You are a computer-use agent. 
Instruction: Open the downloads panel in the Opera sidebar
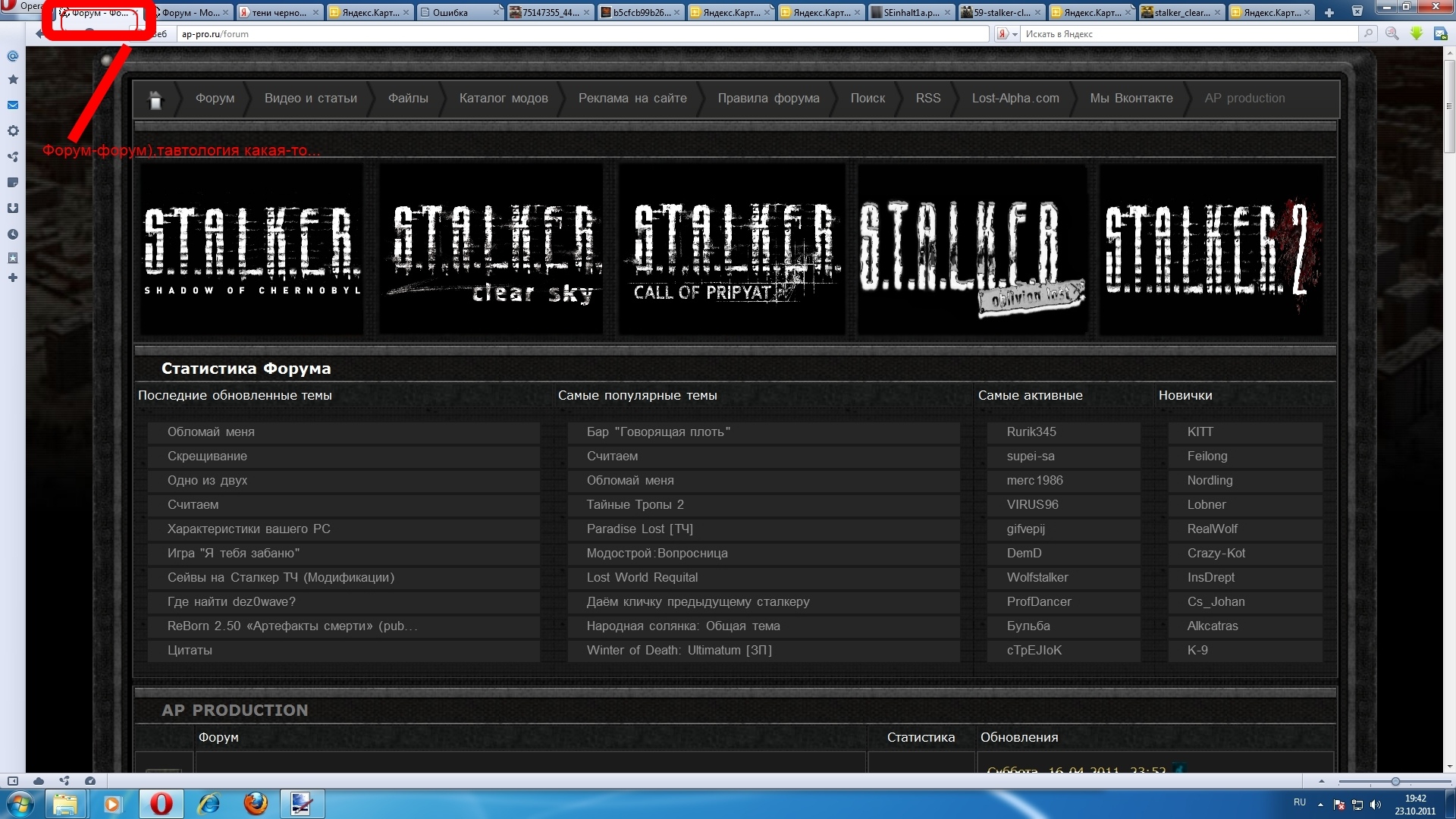coord(13,209)
